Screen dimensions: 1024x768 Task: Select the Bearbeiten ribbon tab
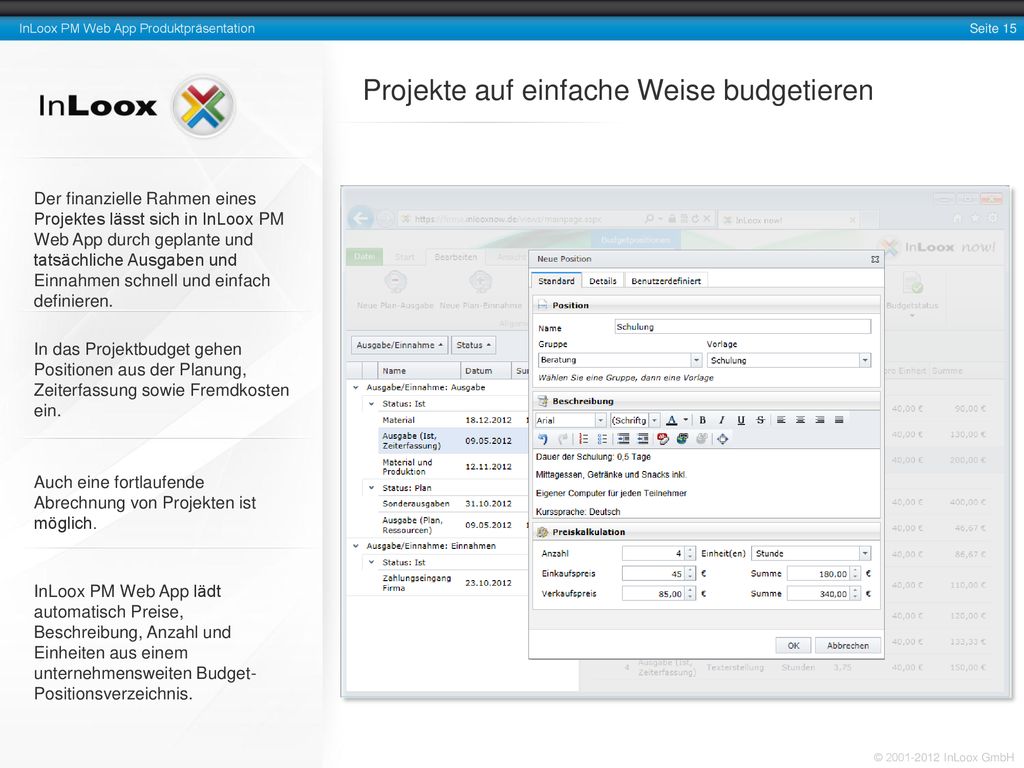tap(455, 257)
